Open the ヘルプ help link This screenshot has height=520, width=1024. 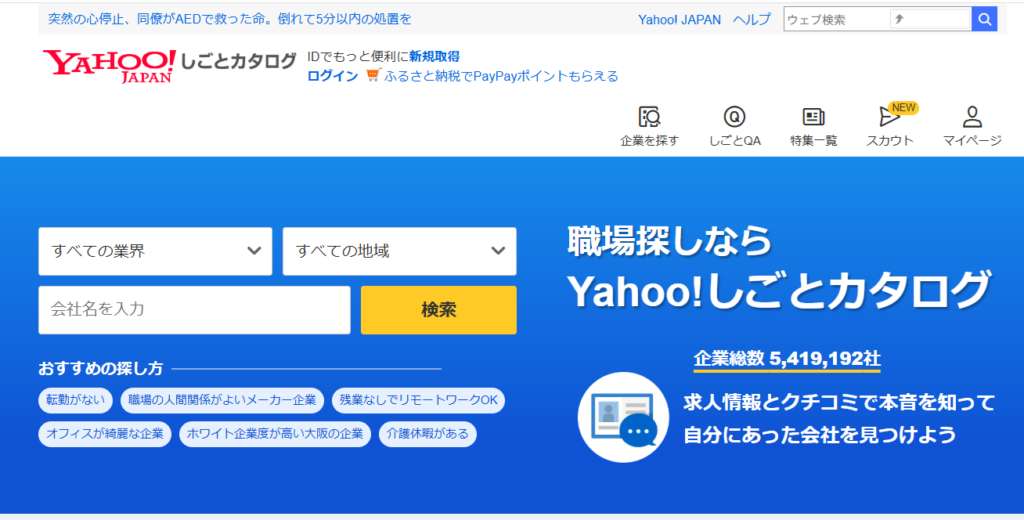click(752, 20)
